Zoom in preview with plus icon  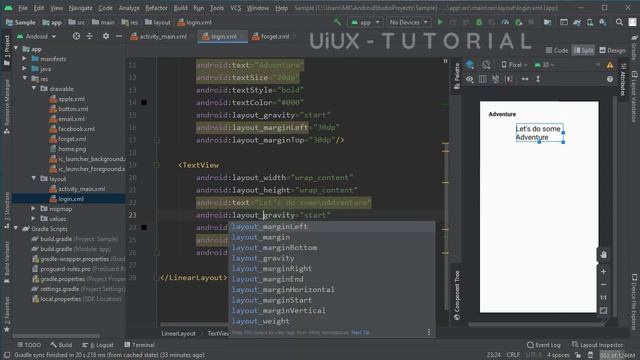(603, 271)
